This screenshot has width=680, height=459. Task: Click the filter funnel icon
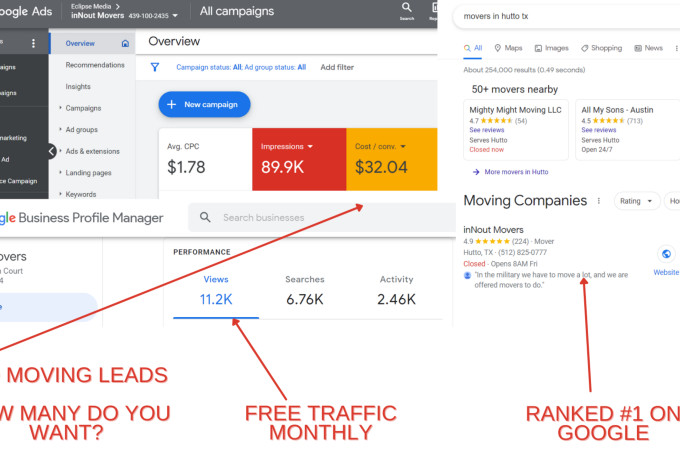[155, 67]
